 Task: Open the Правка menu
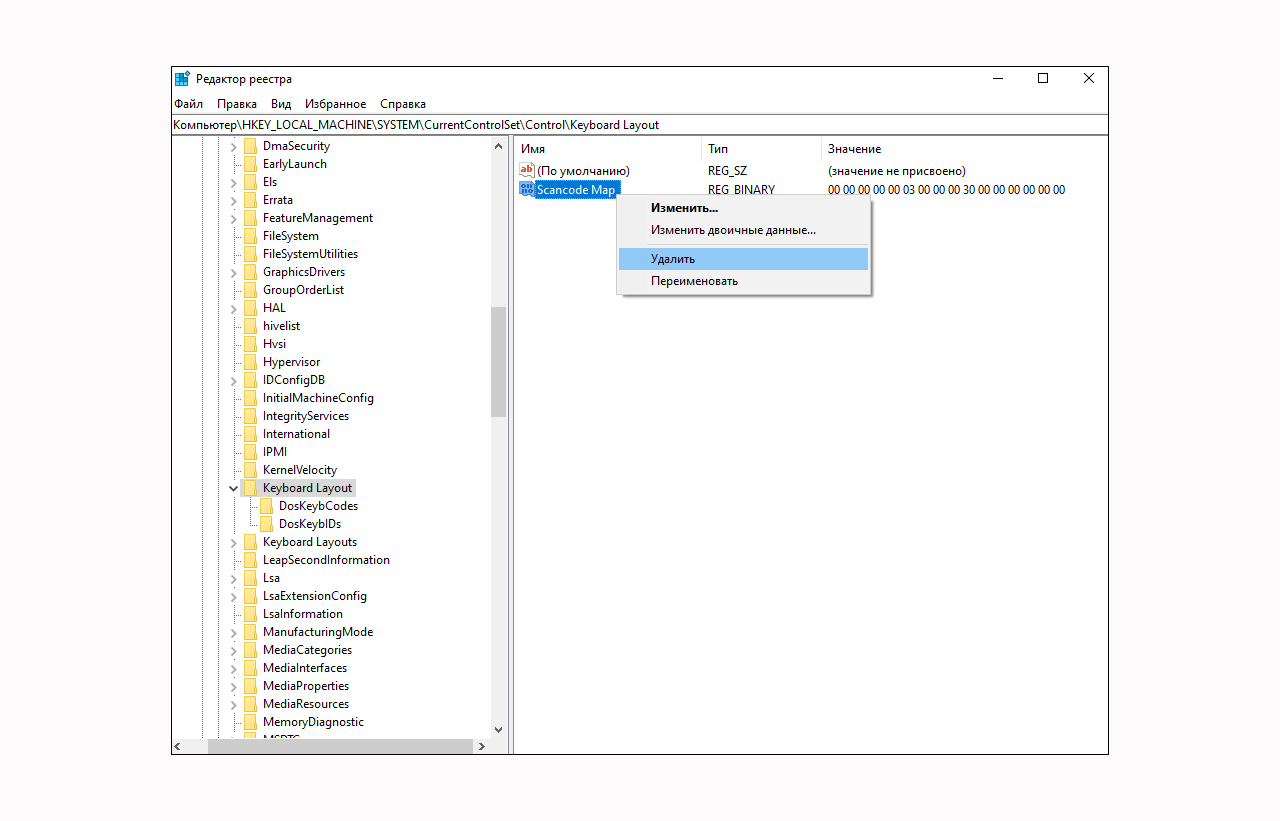pos(237,104)
